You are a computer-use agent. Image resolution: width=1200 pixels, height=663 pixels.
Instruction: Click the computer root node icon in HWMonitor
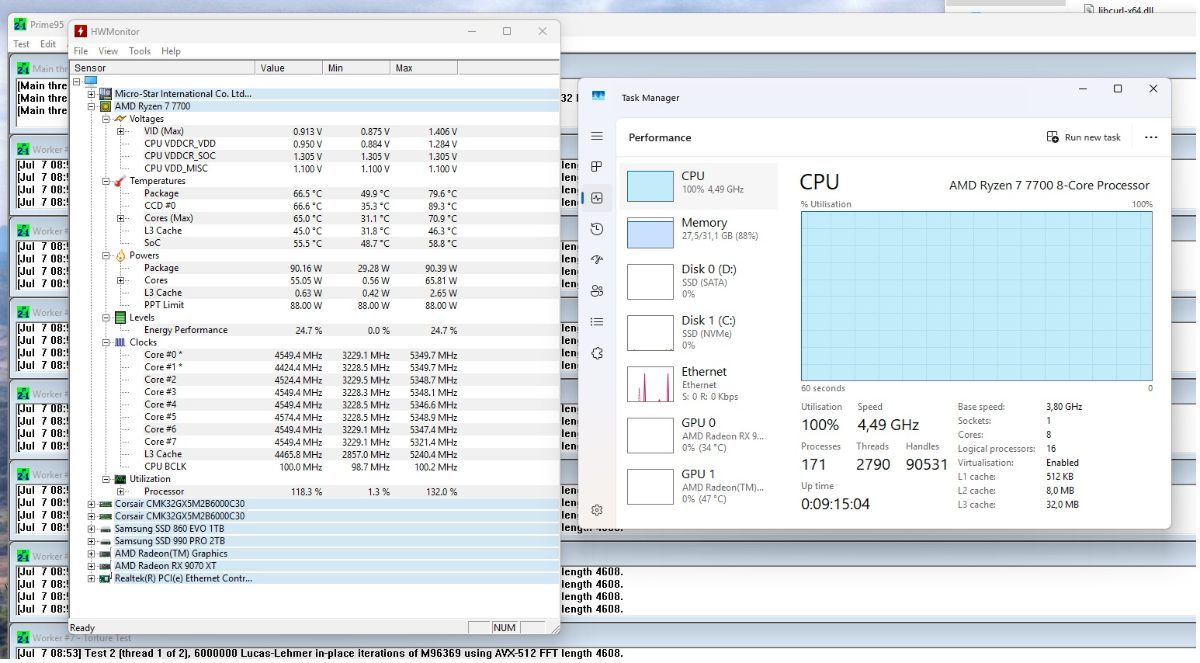click(x=90, y=81)
